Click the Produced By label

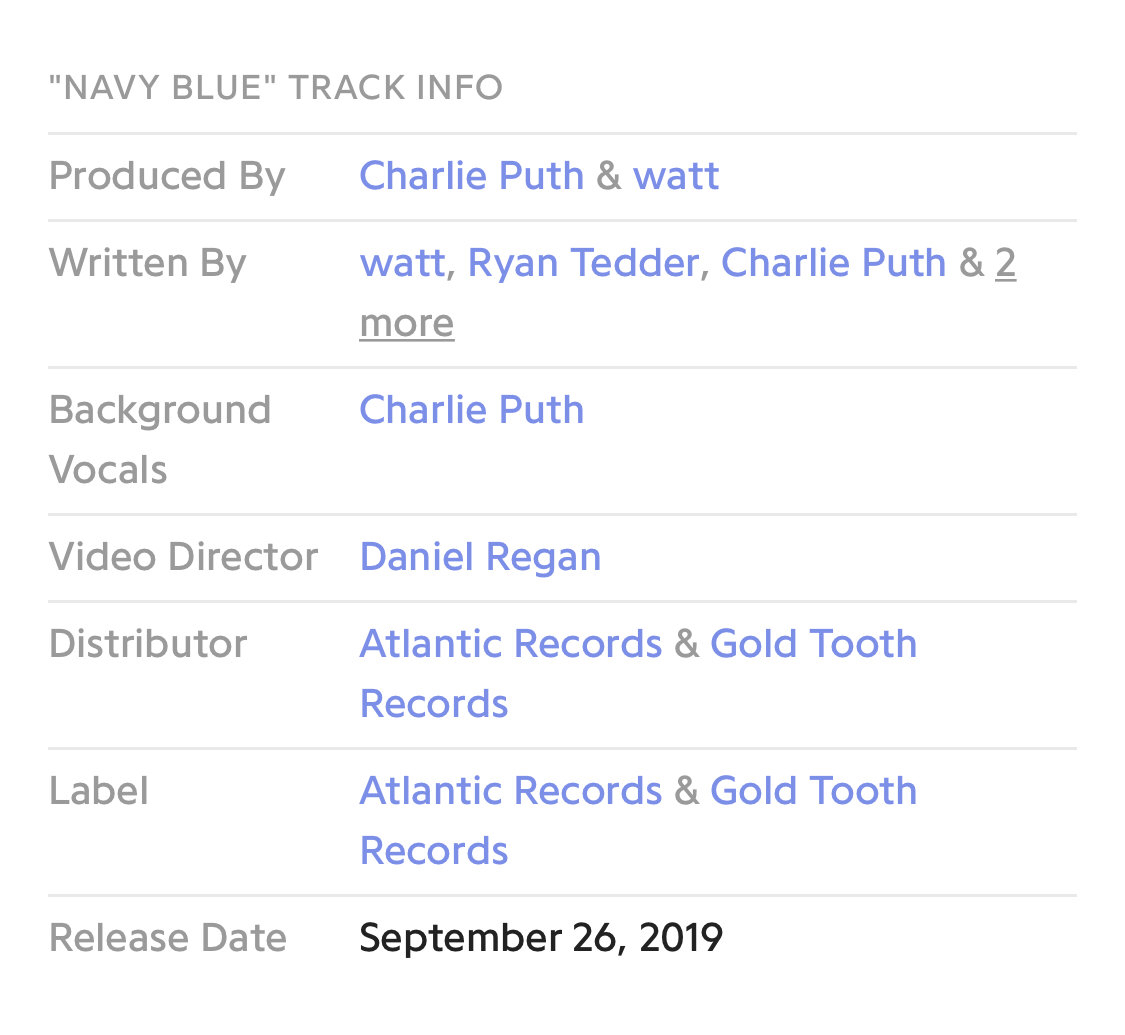coord(166,176)
